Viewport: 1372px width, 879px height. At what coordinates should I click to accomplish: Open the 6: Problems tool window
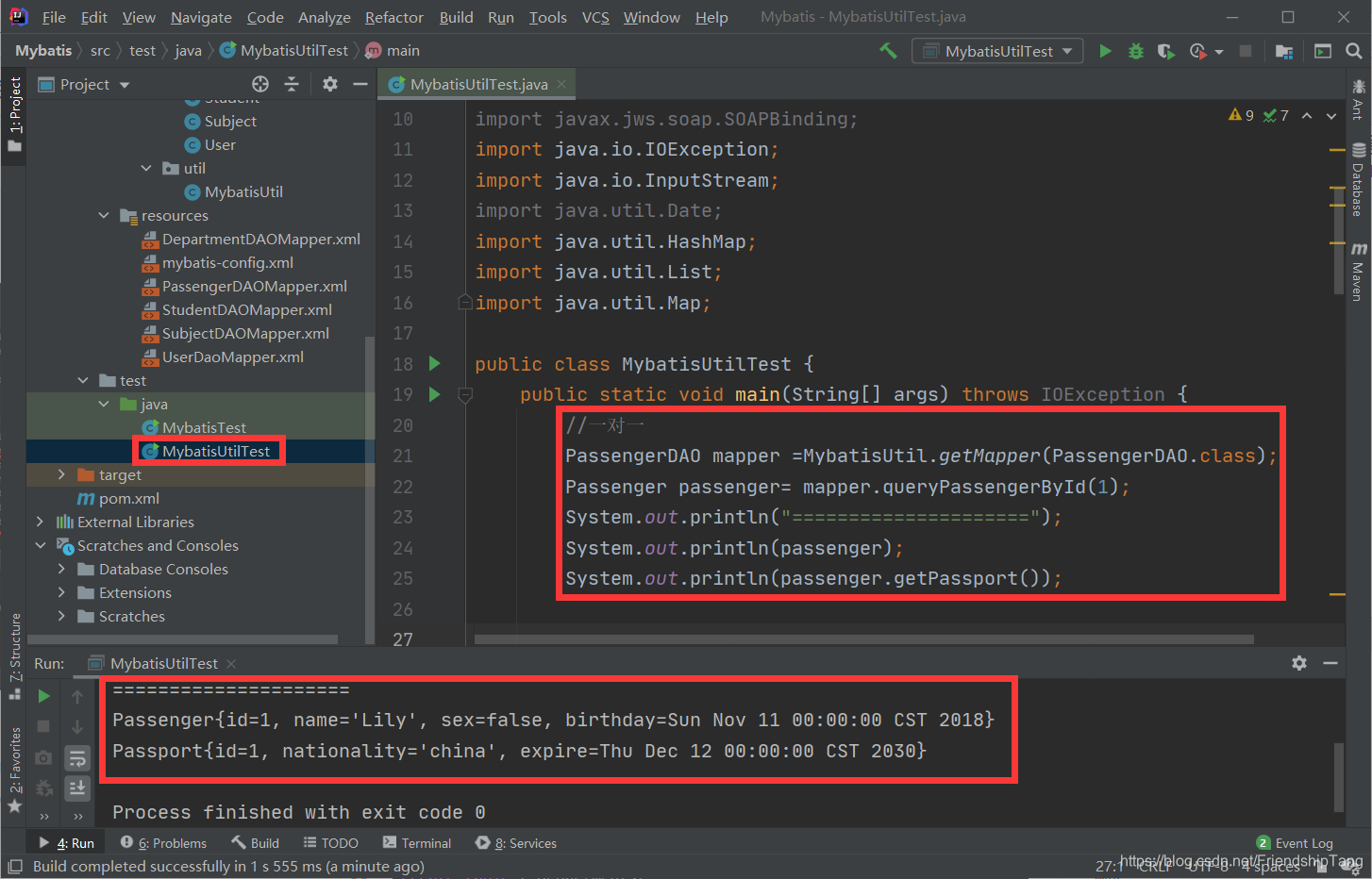164,843
